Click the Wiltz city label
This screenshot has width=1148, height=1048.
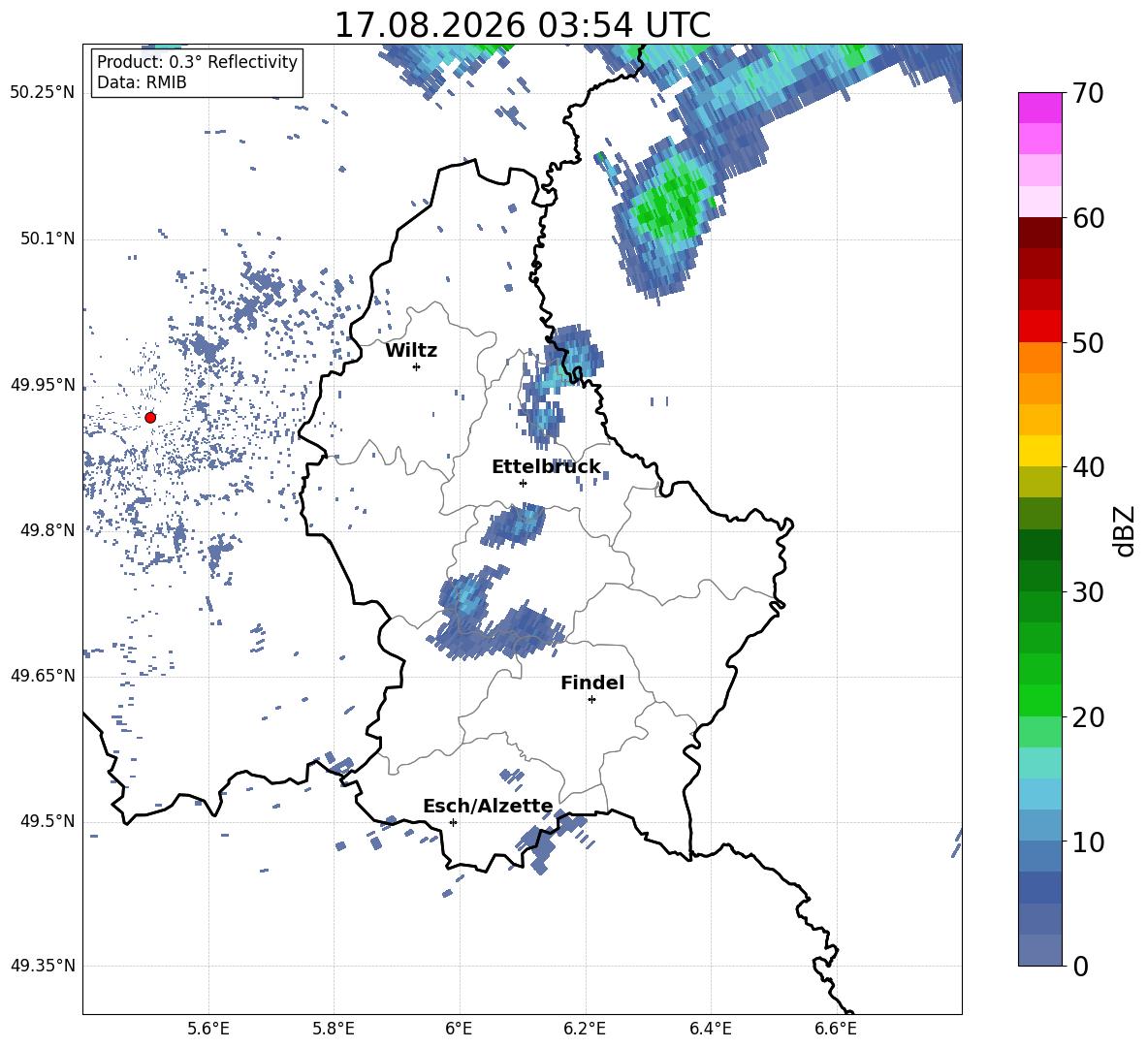pos(411,351)
